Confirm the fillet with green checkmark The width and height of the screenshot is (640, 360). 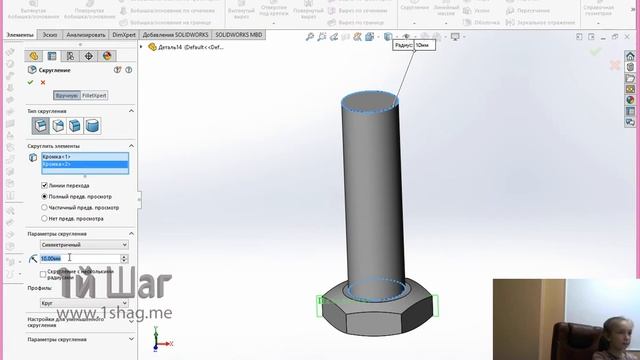coord(30,82)
